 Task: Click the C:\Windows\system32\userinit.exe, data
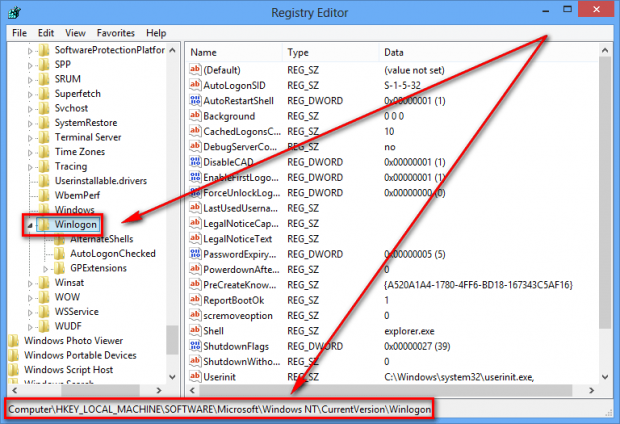[x=459, y=377]
